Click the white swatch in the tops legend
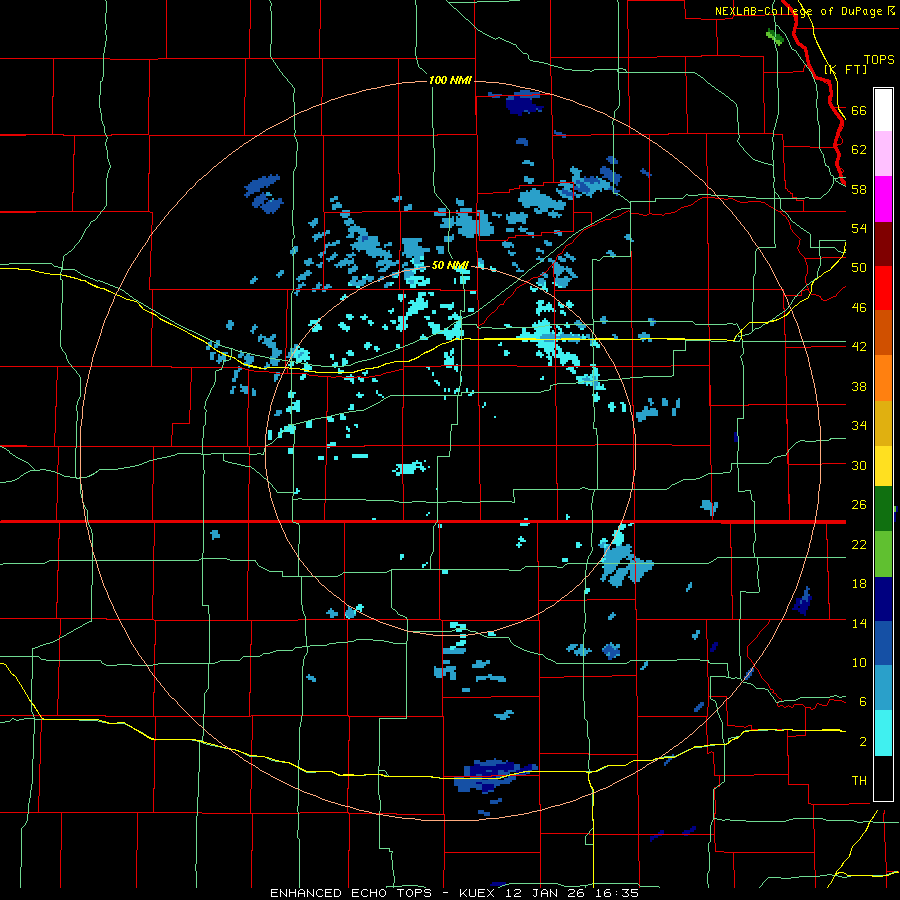This screenshot has height=900, width=900. [883, 110]
